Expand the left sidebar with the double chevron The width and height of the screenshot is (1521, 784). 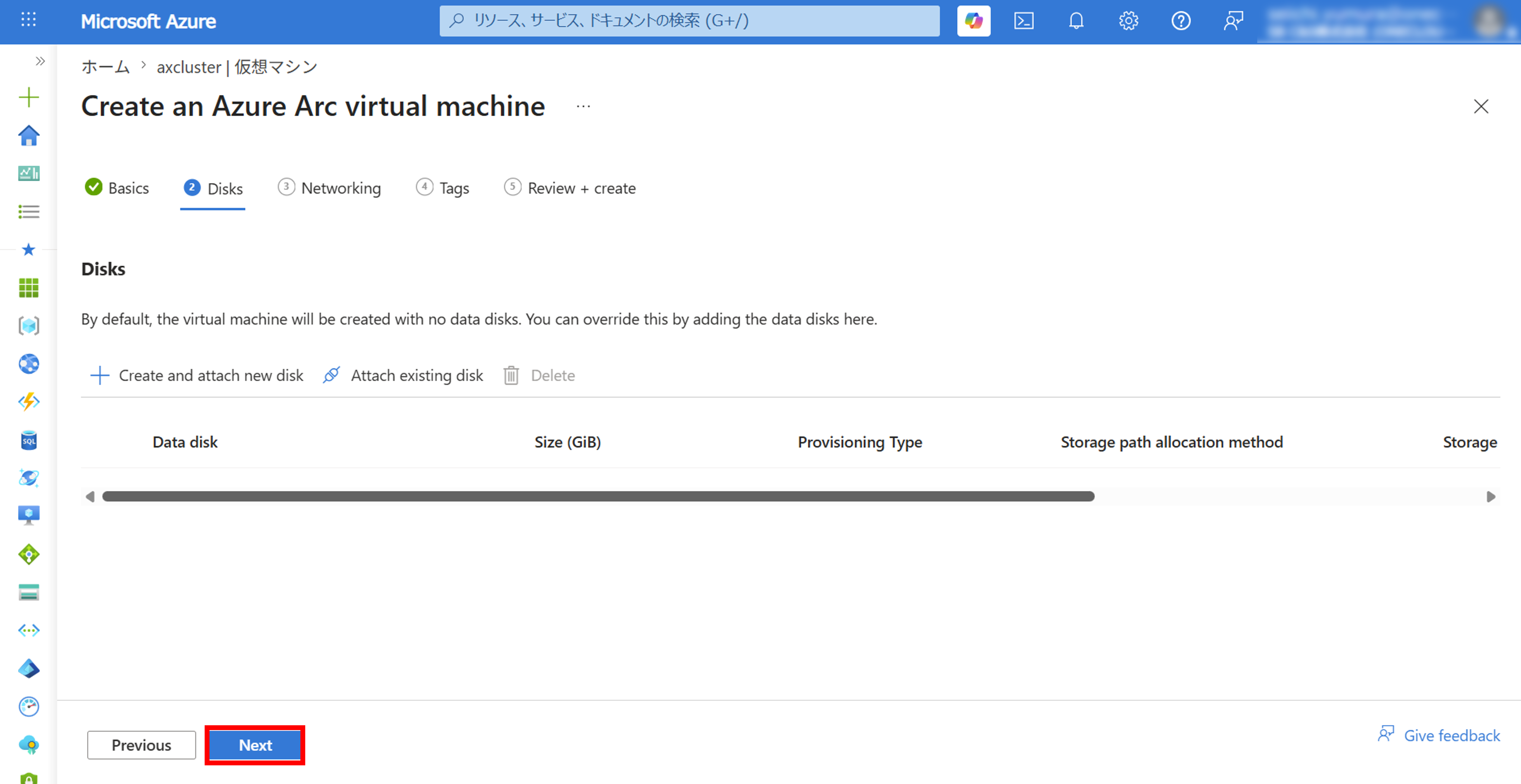tap(40, 61)
